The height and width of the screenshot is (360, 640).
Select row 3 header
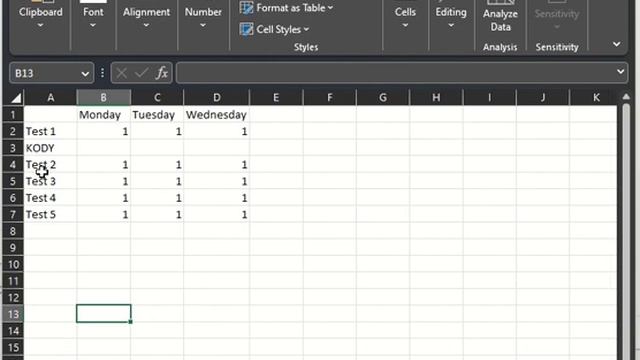[x=13, y=148]
